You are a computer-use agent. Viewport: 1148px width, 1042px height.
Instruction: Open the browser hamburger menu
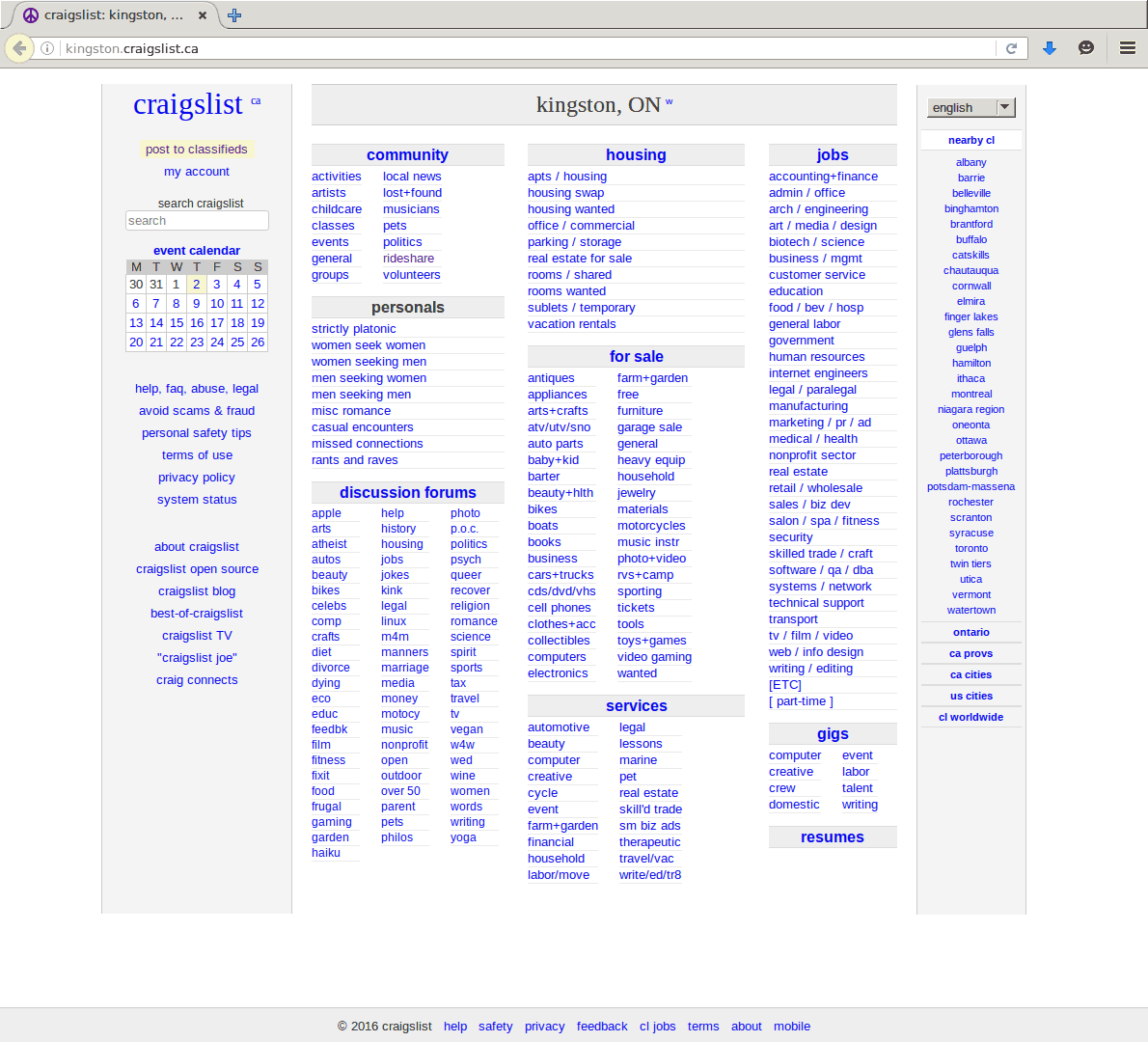[x=1128, y=48]
